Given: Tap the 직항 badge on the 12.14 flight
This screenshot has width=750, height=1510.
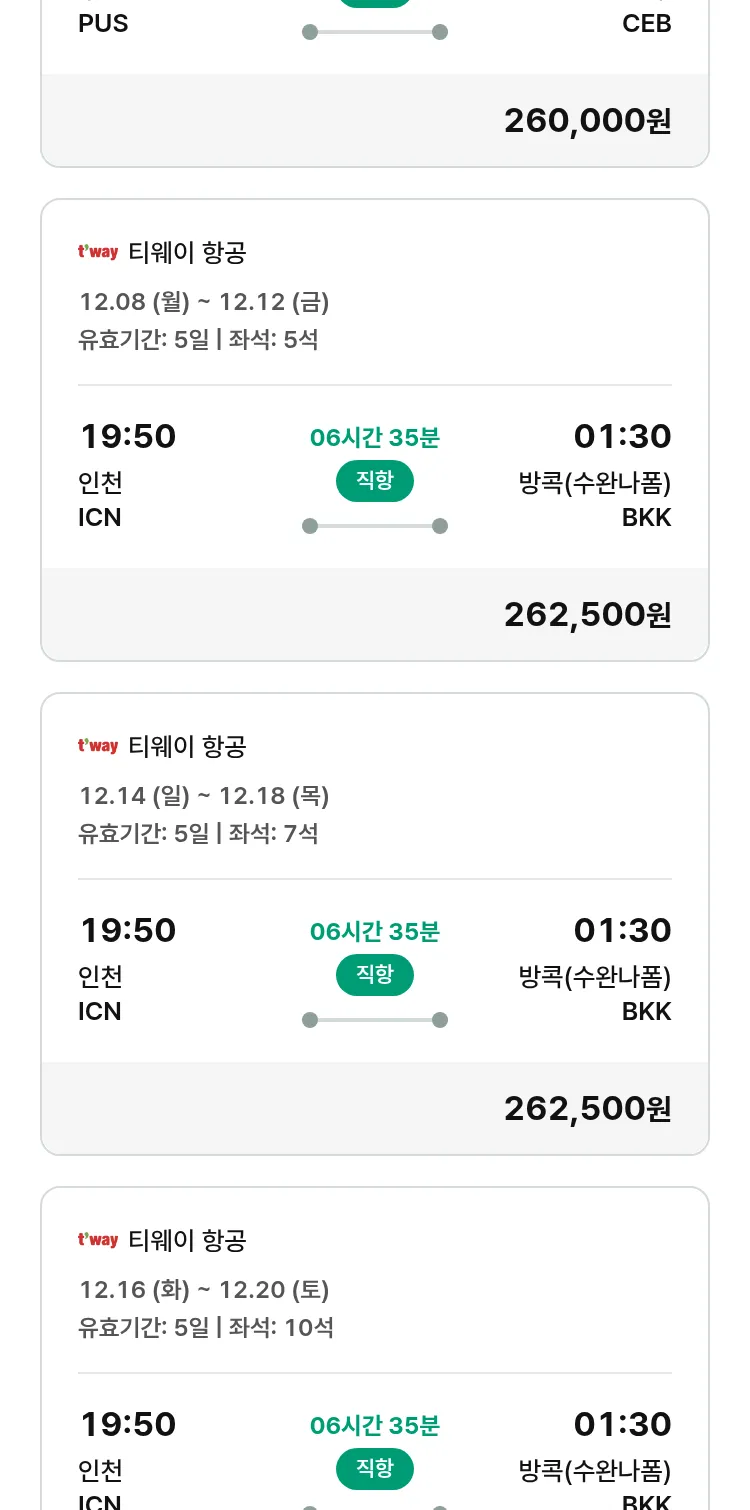Looking at the screenshot, I should click(x=375, y=975).
